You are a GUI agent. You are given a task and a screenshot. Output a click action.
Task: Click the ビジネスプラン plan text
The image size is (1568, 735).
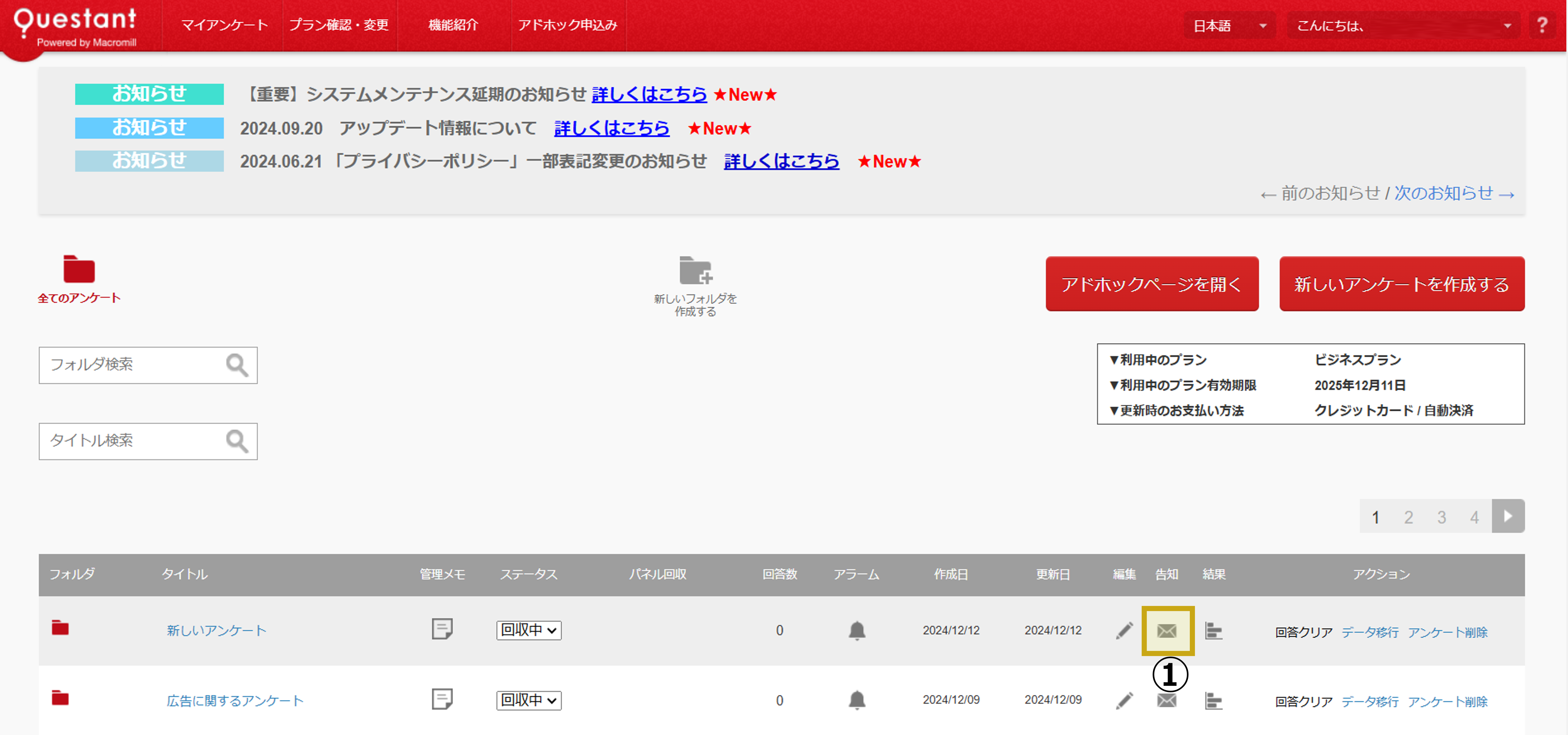point(1357,360)
